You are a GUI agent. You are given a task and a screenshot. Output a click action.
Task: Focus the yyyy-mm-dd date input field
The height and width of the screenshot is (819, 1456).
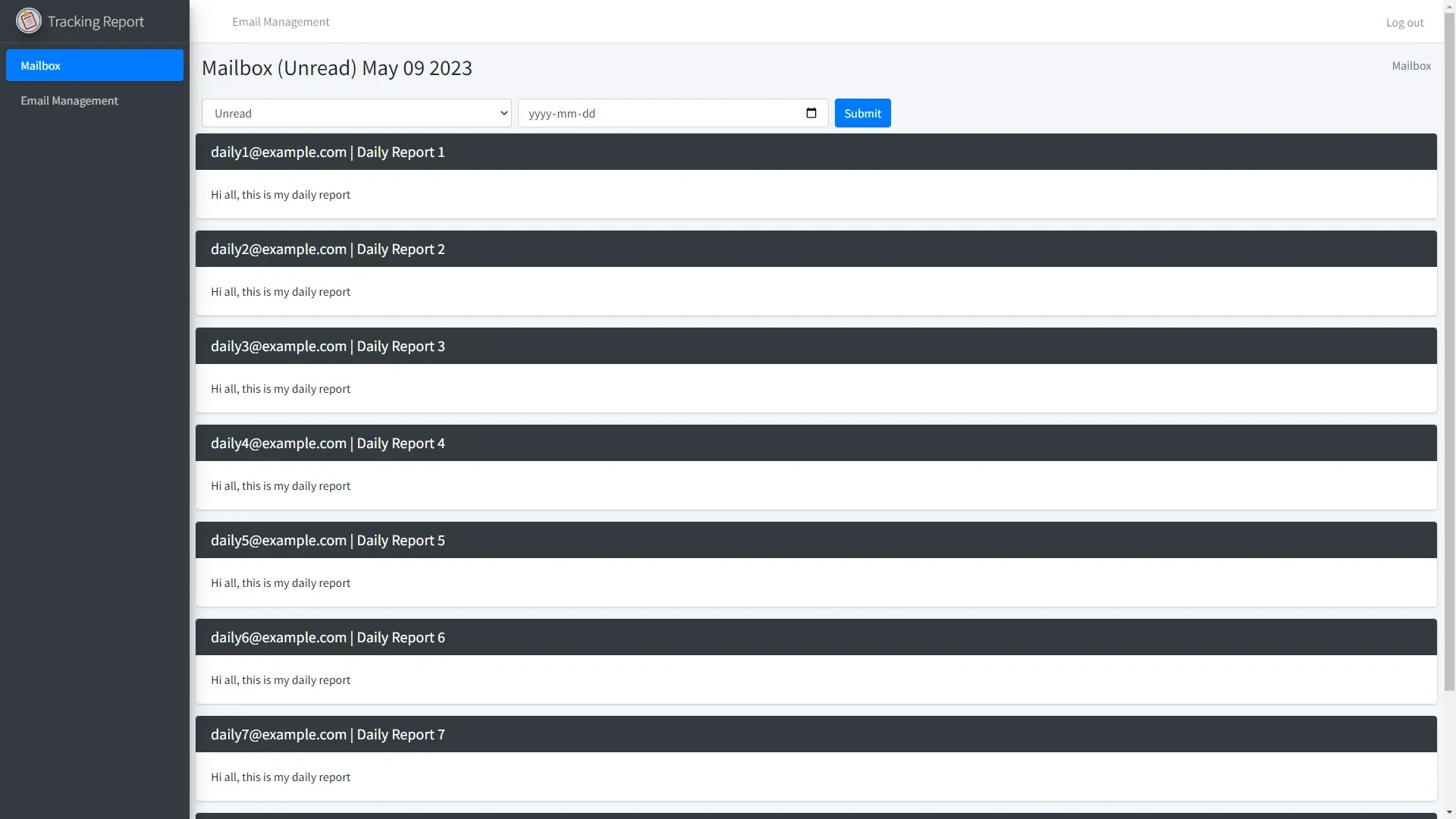(x=652, y=113)
